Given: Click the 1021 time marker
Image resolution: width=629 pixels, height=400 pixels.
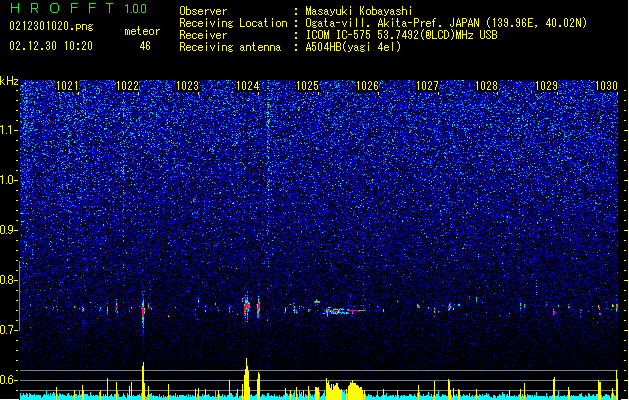Looking at the screenshot, I should click(67, 86).
